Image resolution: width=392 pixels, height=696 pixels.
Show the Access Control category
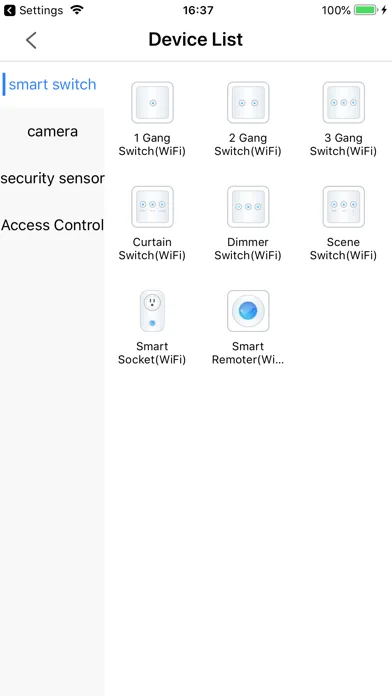[x=52, y=225]
